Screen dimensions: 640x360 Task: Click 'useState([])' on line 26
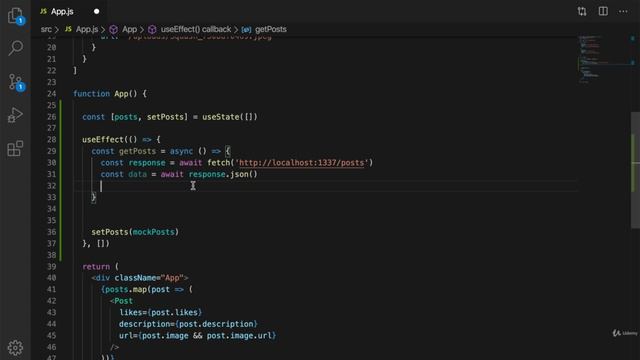pos(230,117)
